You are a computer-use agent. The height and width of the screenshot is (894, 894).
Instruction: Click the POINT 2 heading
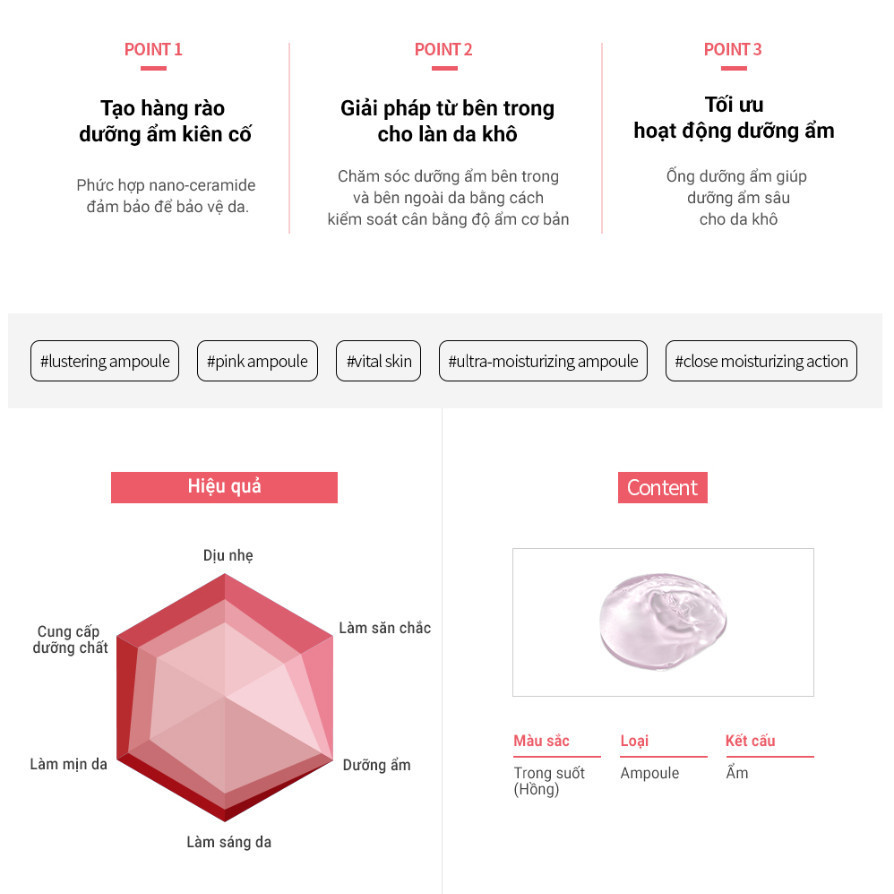click(443, 49)
